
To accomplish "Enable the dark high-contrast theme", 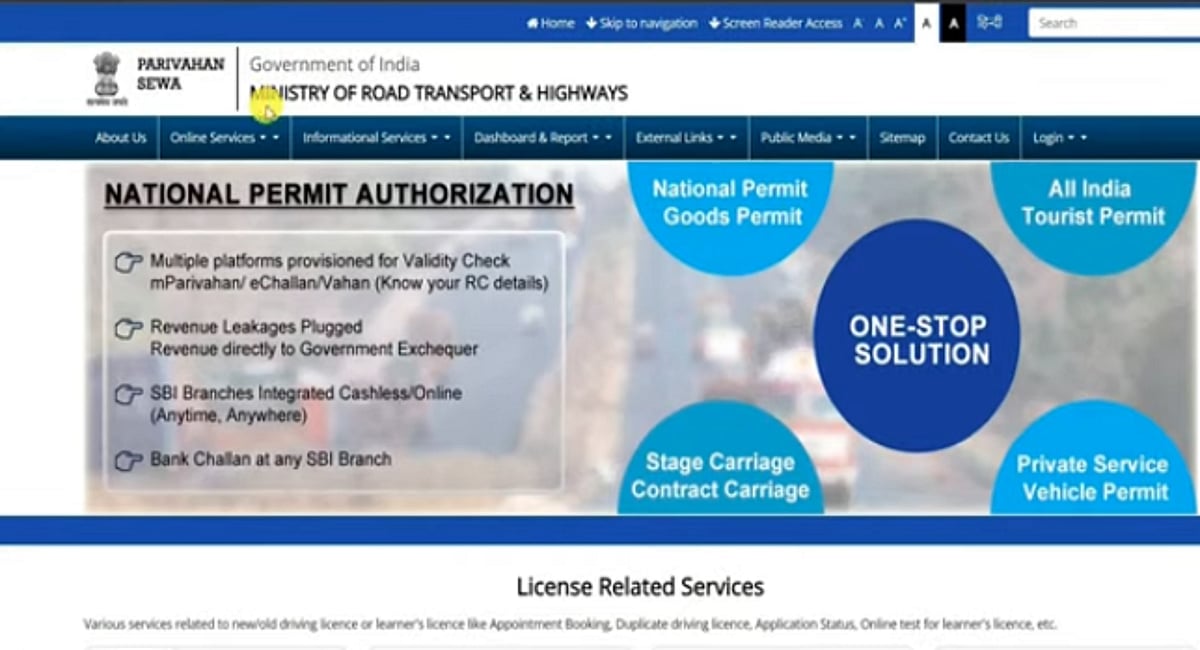I will (x=953, y=21).
